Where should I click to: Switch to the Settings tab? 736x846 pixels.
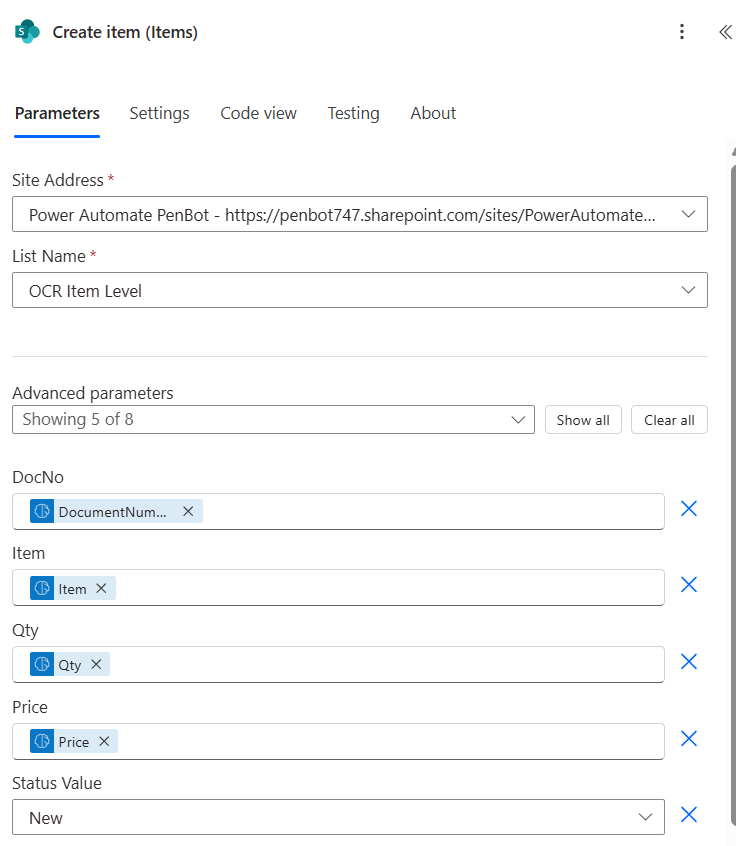(x=159, y=113)
